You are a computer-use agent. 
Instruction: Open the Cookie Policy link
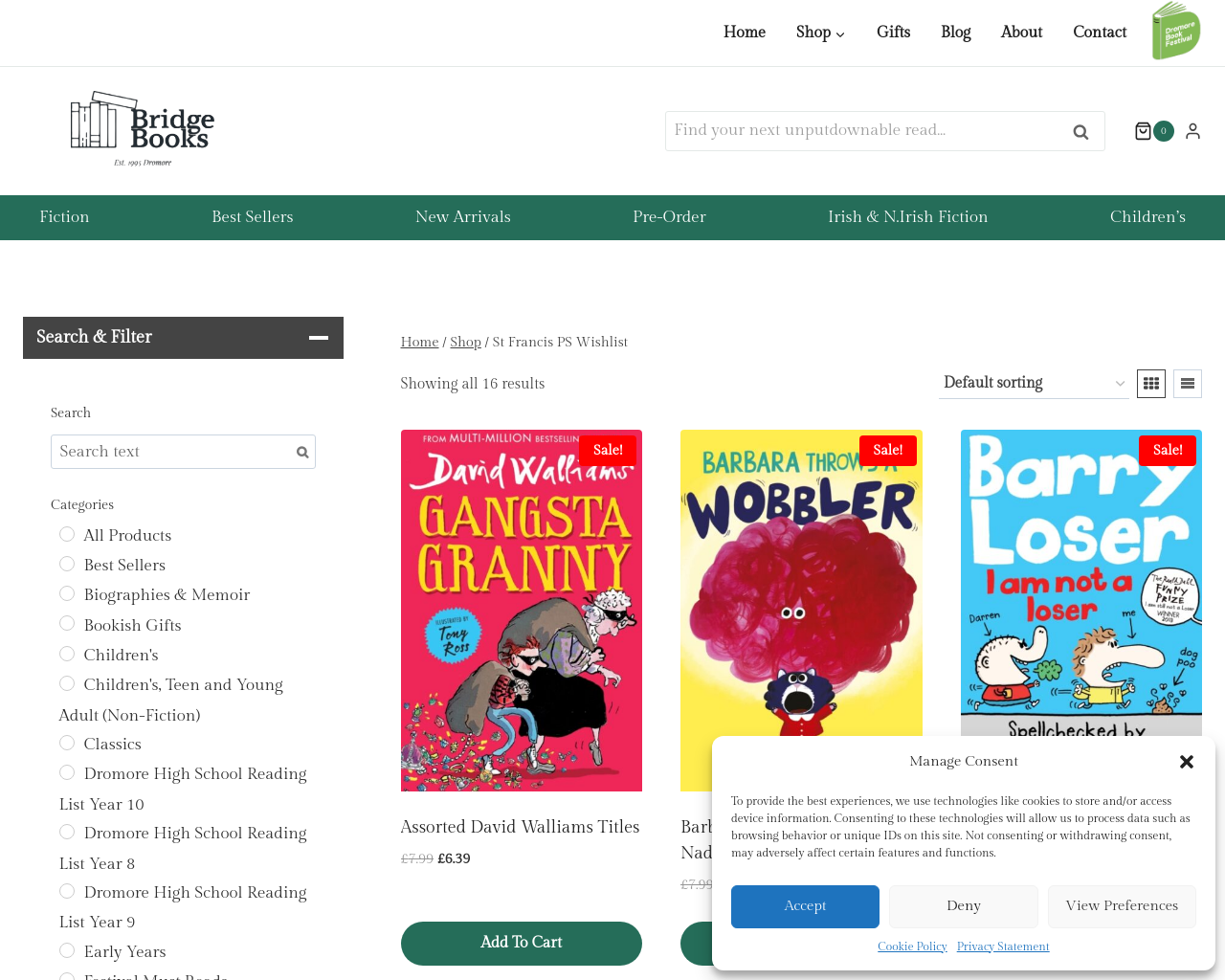coord(912,947)
